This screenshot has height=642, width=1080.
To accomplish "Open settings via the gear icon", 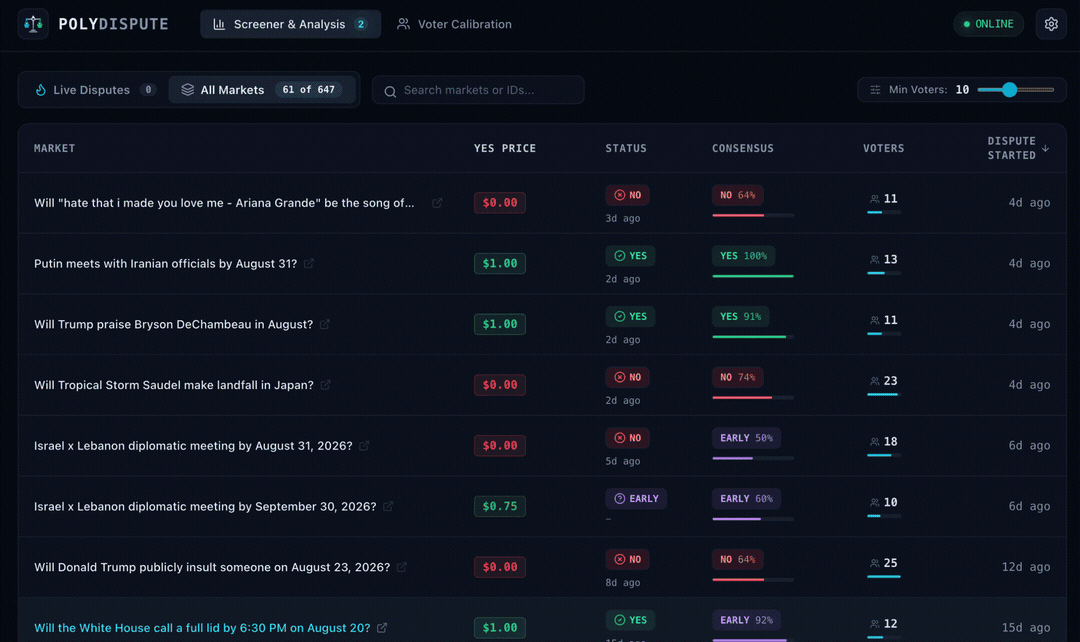I will pos(1051,24).
